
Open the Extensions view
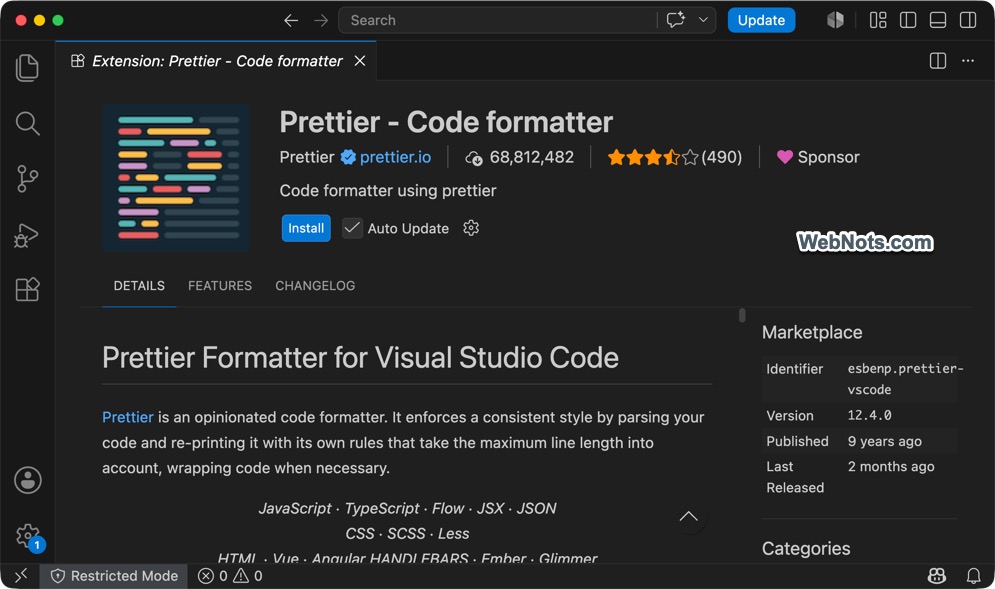pos(27,289)
